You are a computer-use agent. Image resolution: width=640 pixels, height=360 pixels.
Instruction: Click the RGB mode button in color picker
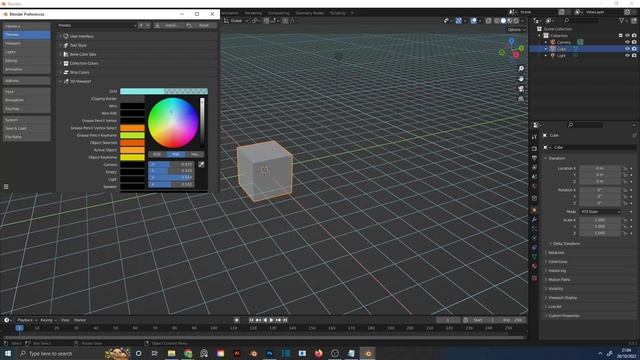(158, 154)
